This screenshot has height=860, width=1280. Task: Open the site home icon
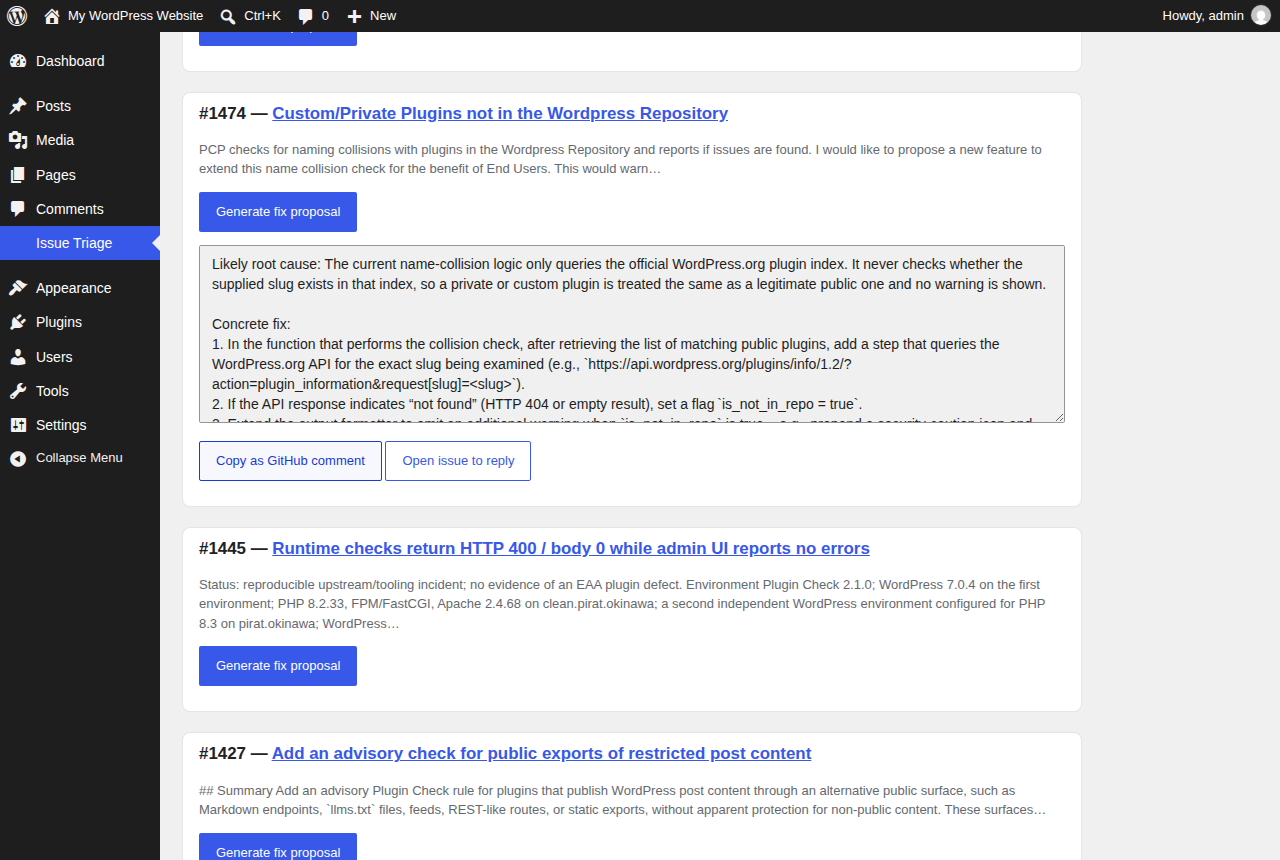tap(52, 16)
